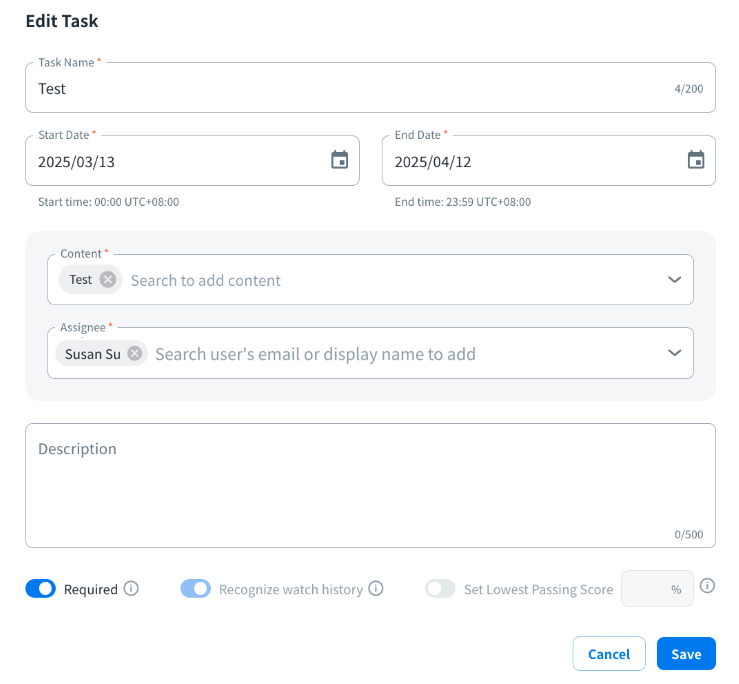Screen dimensions: 739x684
Task: Click info icon next to passing score percentage
Action: pos(707,586)
